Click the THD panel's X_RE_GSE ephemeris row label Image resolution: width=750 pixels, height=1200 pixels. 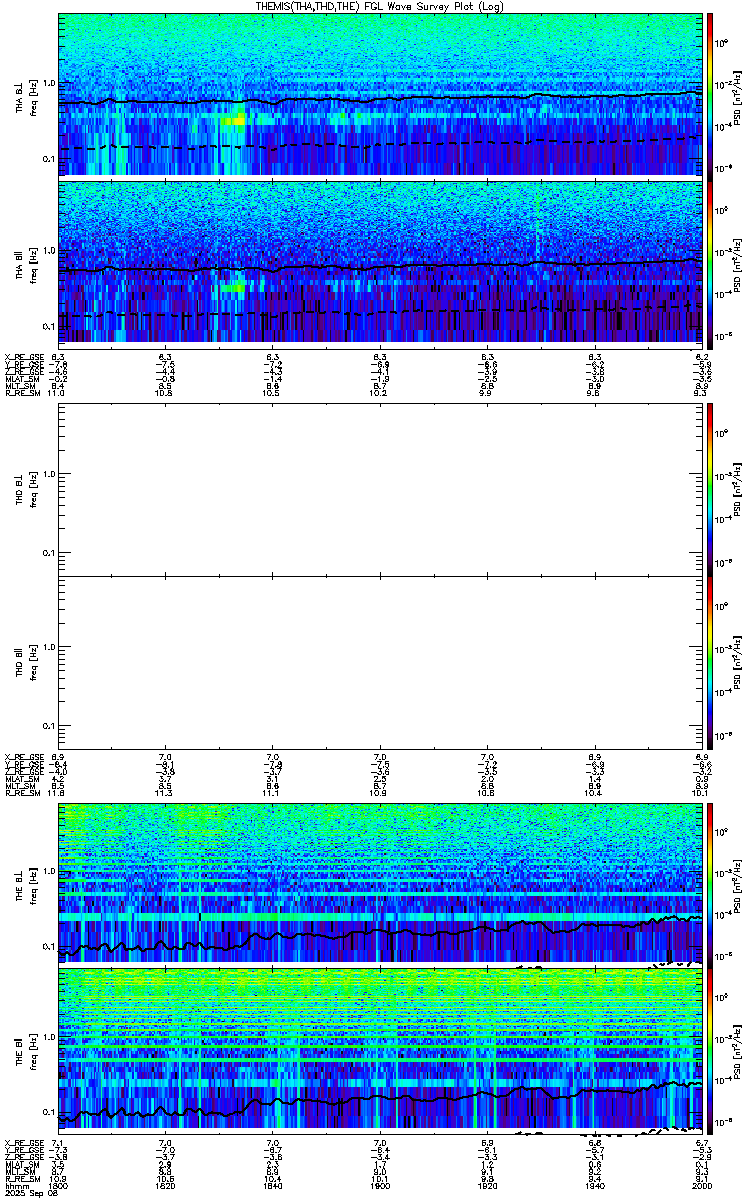(24, 758)
